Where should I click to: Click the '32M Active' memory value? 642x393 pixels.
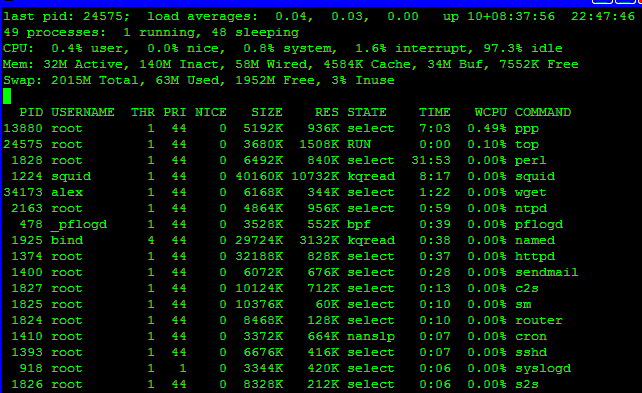[x=85, y=64]
